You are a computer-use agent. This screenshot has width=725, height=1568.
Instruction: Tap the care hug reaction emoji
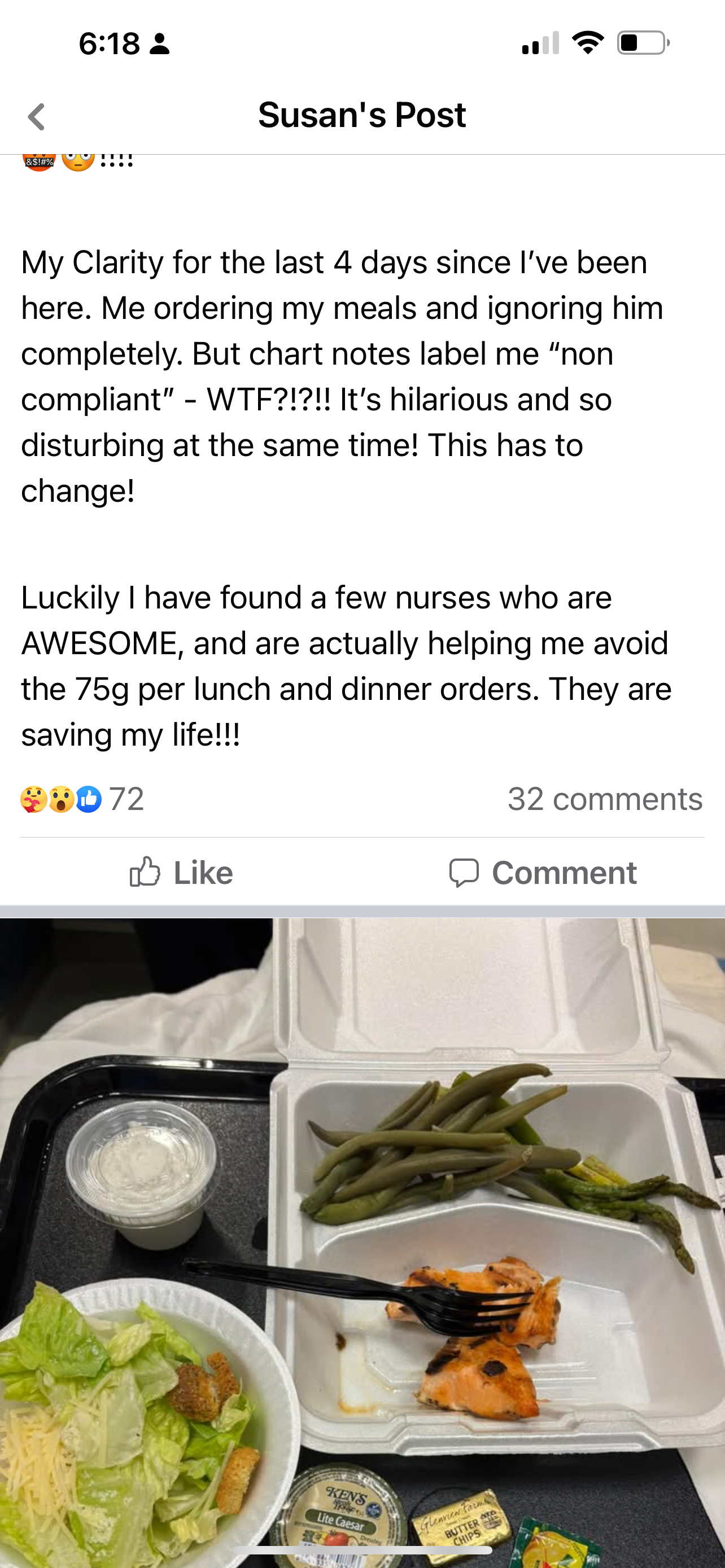[x=33, y=799]
